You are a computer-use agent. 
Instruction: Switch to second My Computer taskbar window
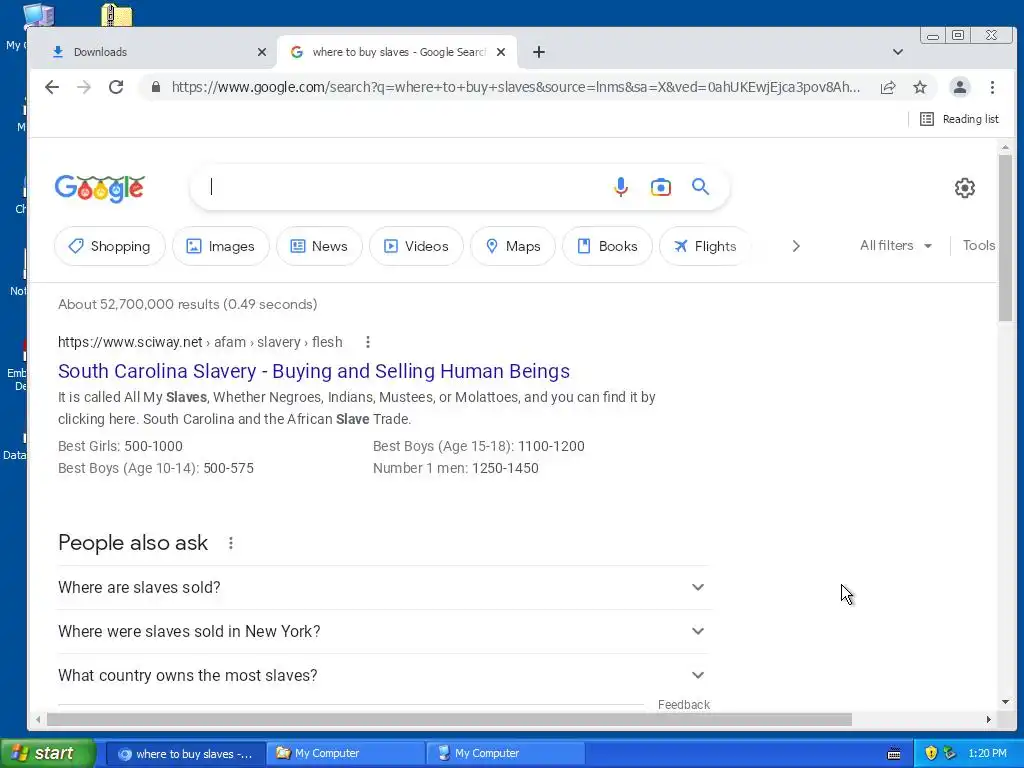click(505, 754)
